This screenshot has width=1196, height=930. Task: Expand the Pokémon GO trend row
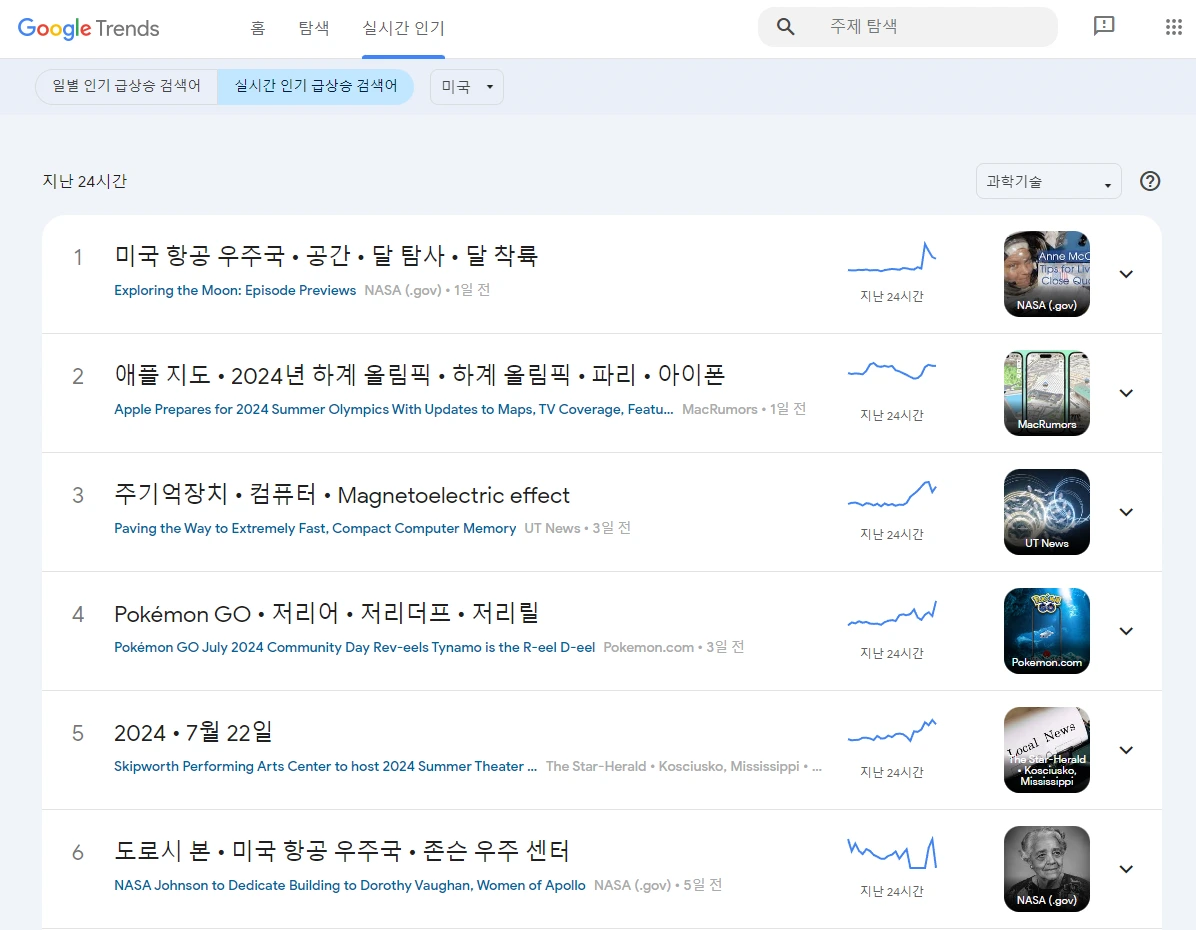click(1126, 631)
